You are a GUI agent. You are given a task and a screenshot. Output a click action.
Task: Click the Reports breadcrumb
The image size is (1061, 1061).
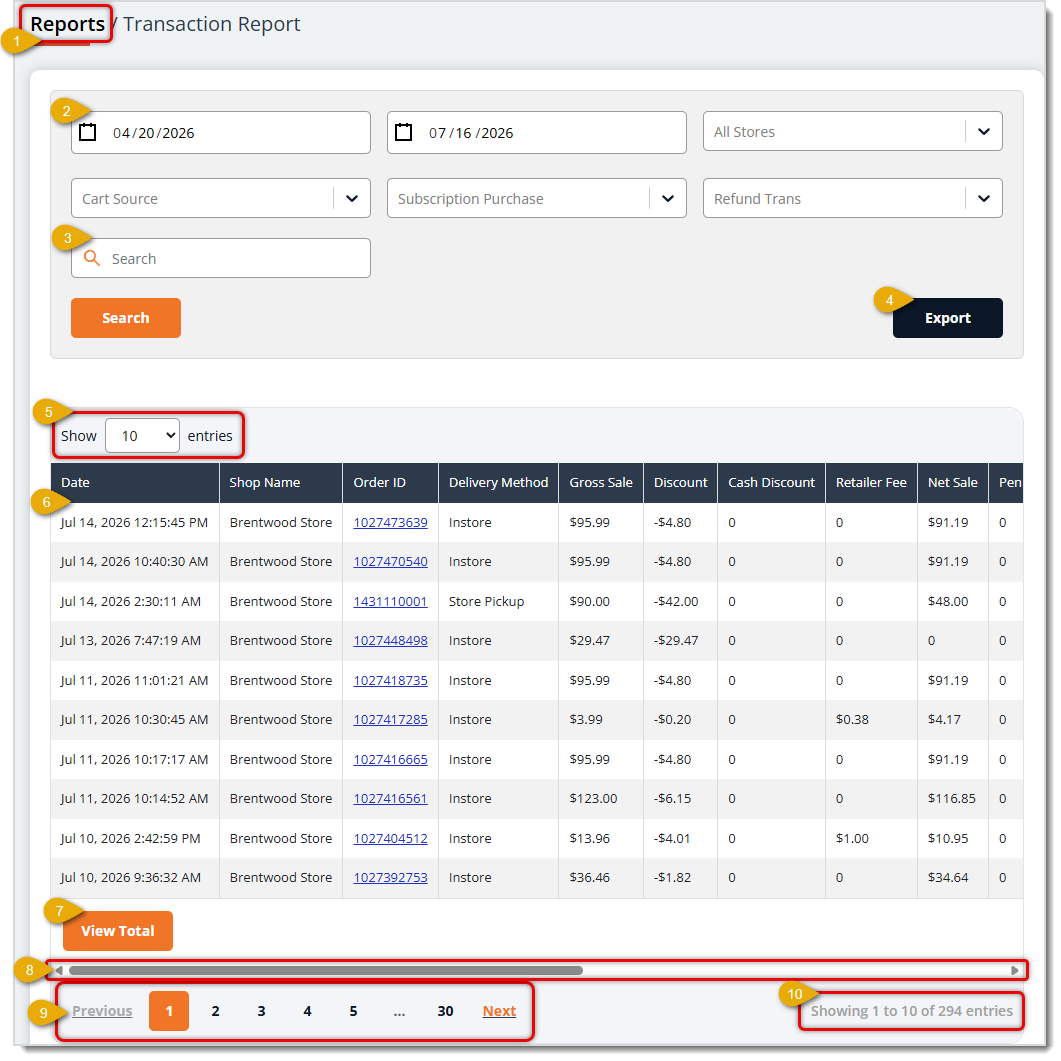[68, 24]
